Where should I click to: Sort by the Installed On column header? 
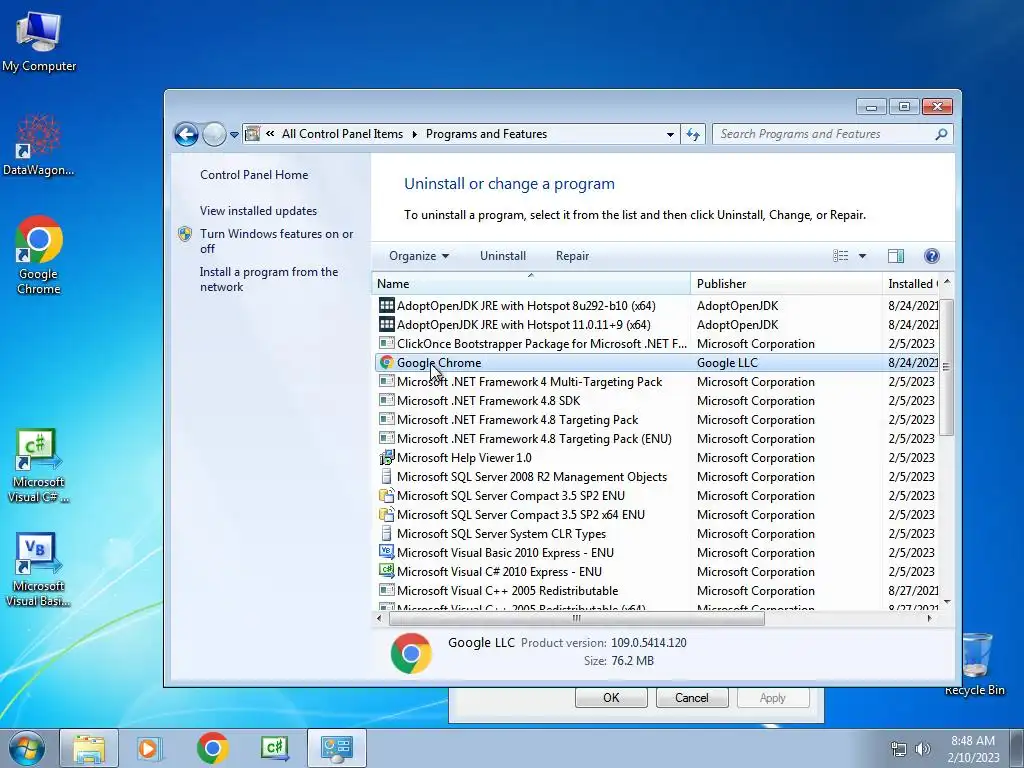(910, 283)
